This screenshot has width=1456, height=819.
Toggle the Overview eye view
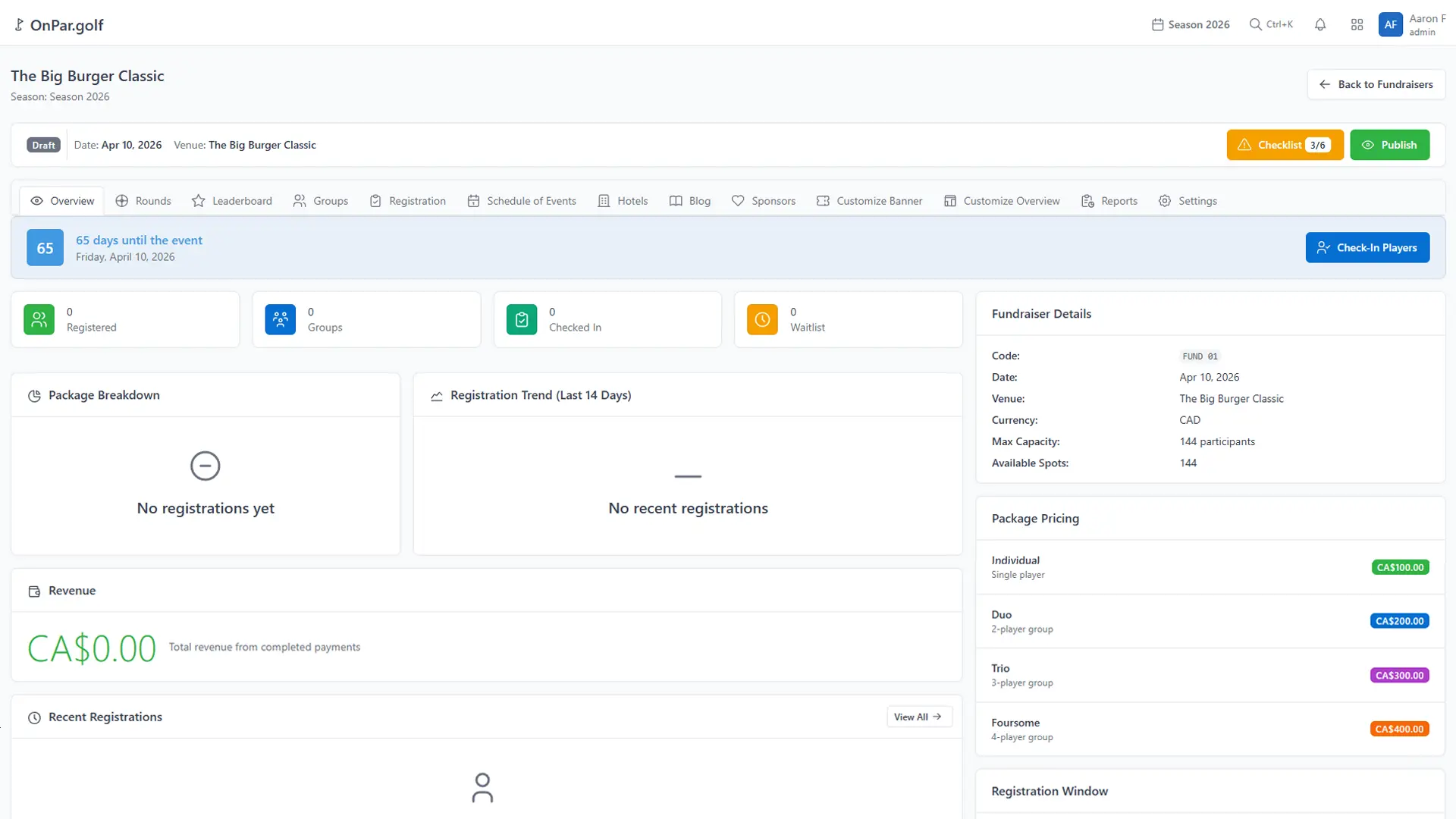(x=61, y=200)
